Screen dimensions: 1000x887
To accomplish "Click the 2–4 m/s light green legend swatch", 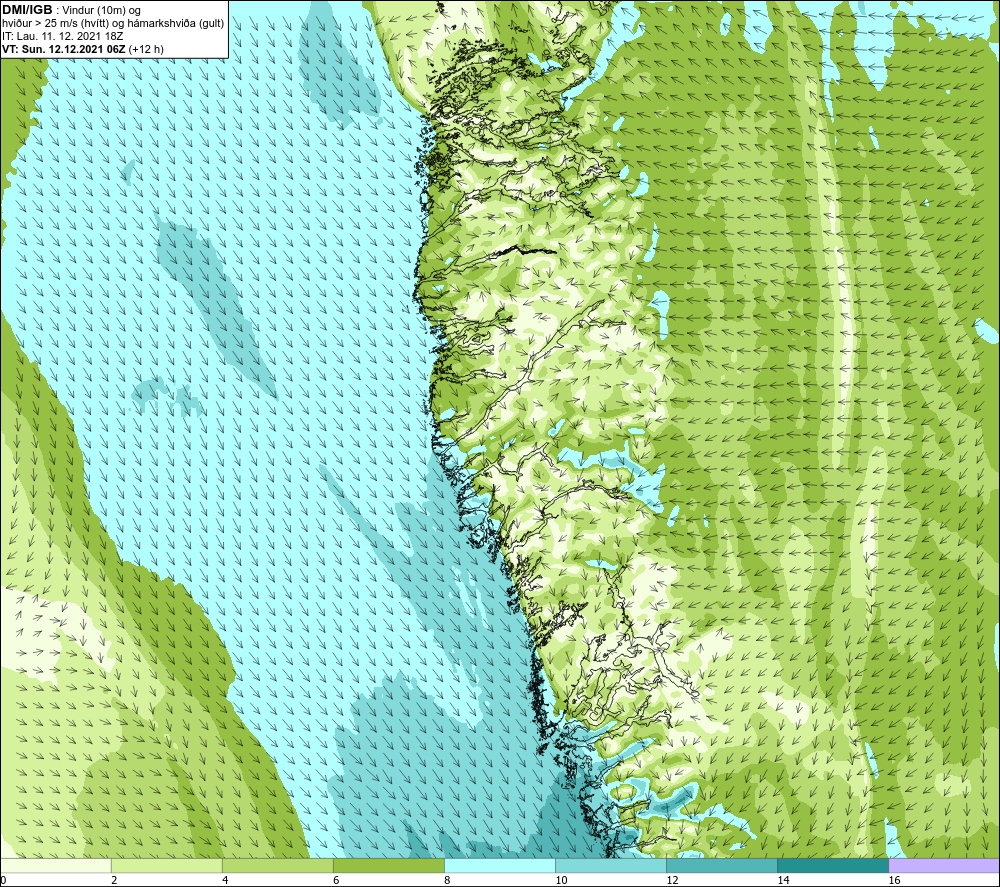I will click(167, 865).
